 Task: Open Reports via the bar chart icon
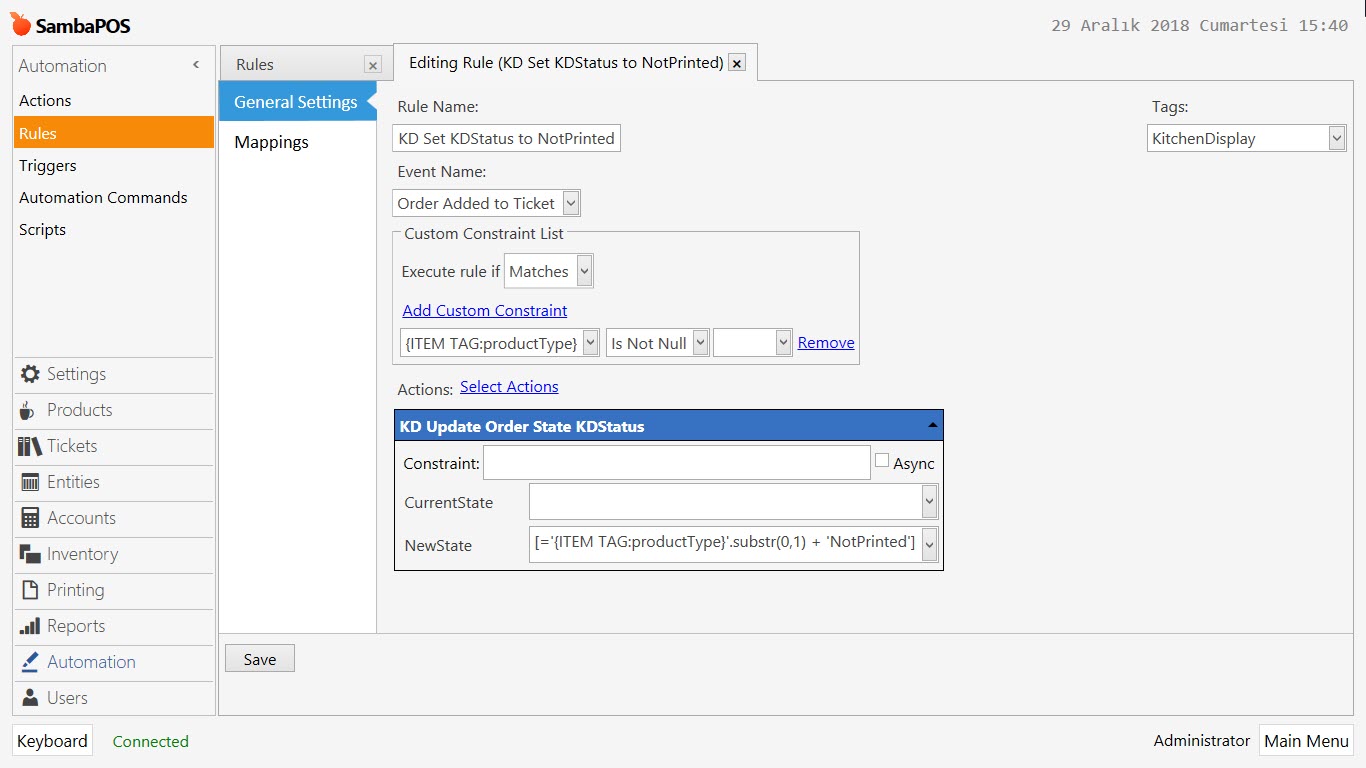pos(30,626)
